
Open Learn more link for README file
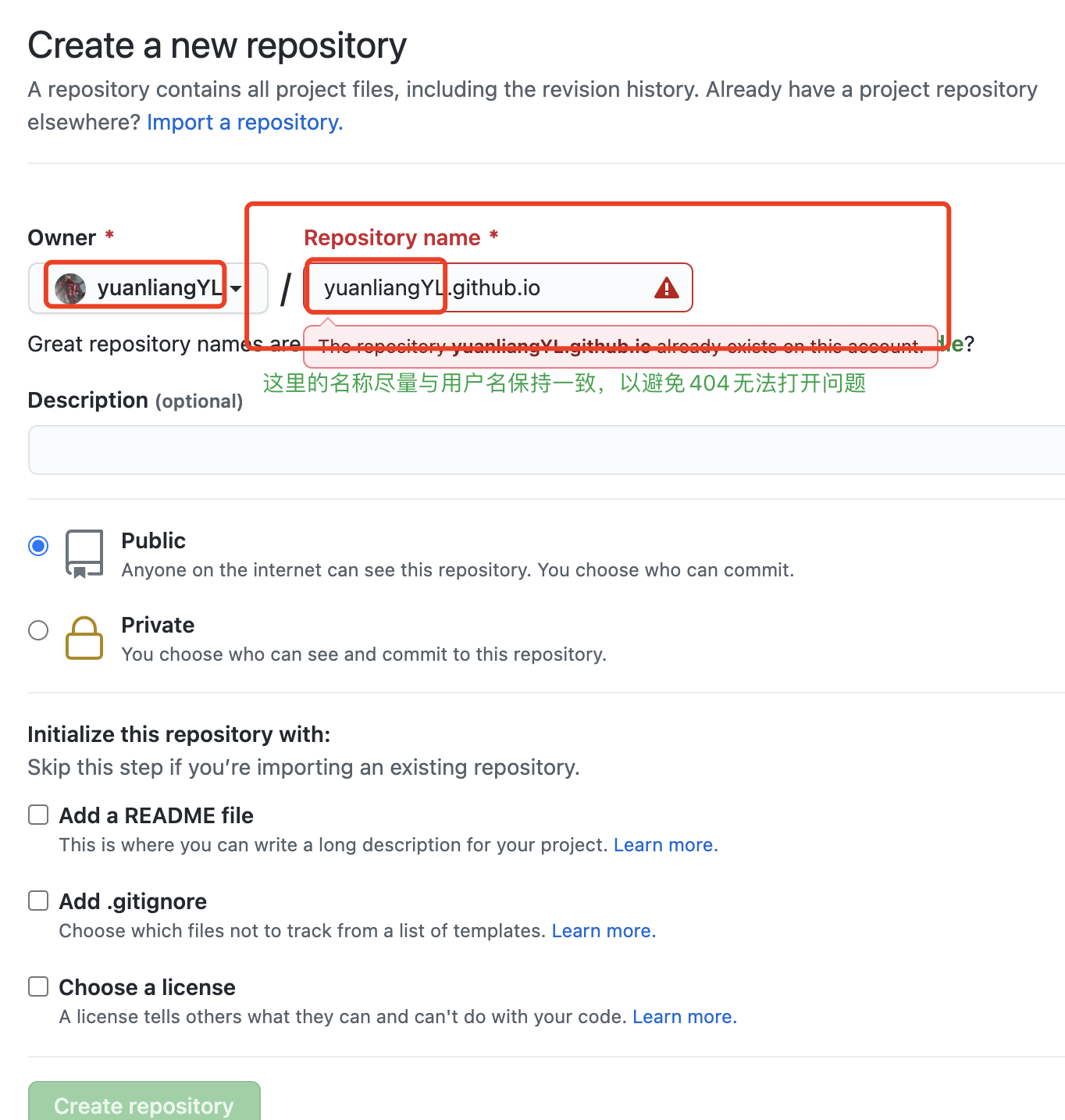tap(665, 845)
